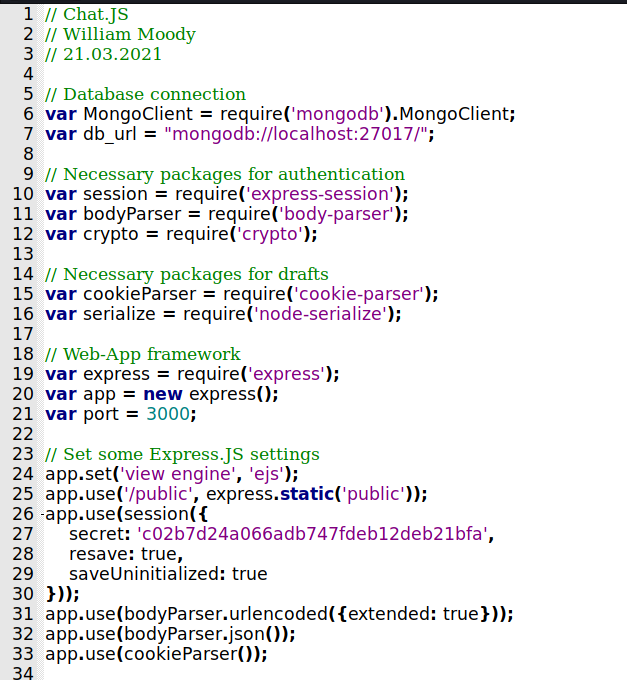Click the "secret" key on line 27

point(97,534)
